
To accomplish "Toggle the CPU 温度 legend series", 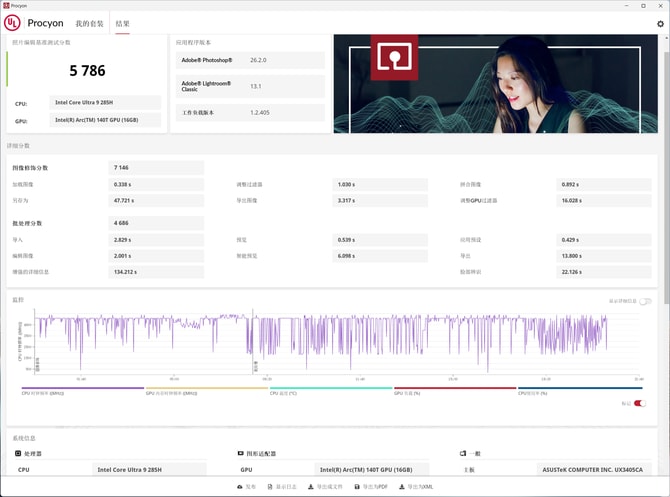I will coord(331,392).
